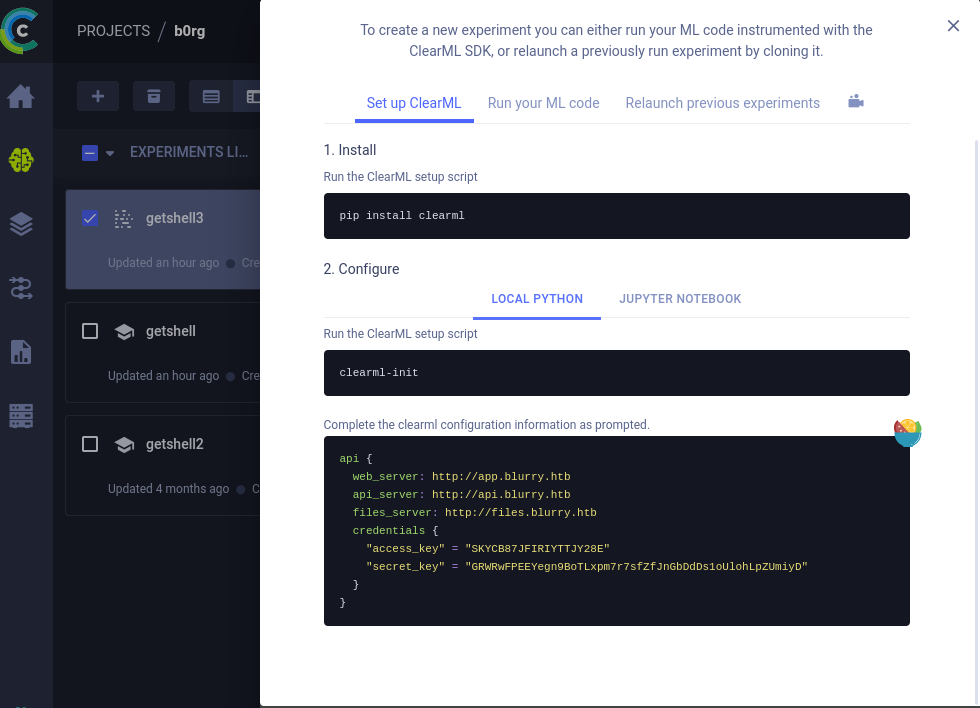Go to PROJECTS breadcrumb link
Screen dimensions: 980x708
tap(113, 31)
